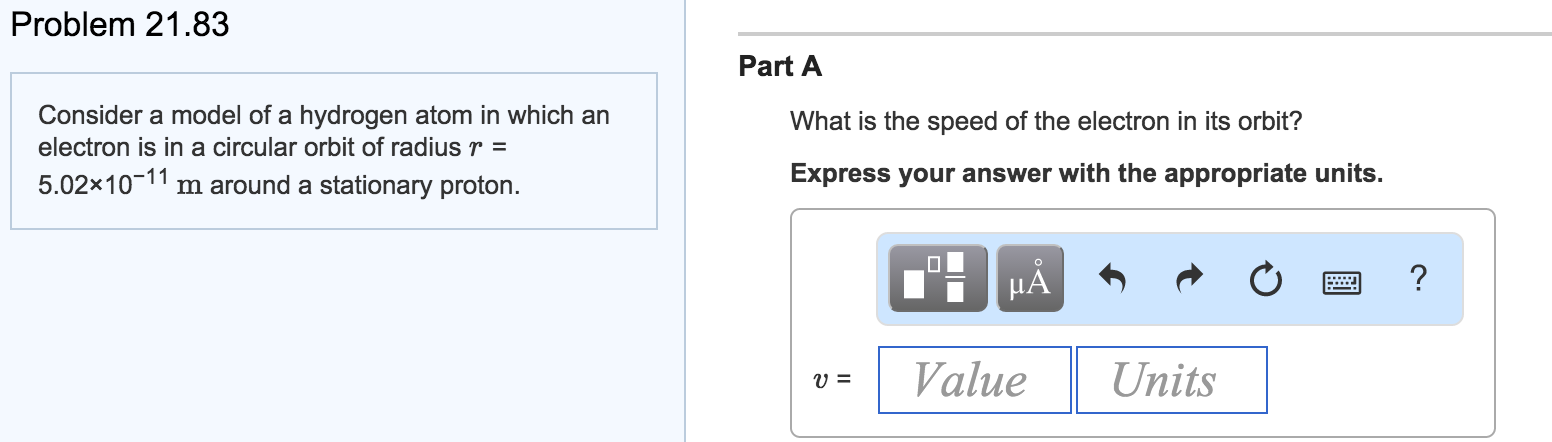Click the electron speed question text

(1046, 122)
